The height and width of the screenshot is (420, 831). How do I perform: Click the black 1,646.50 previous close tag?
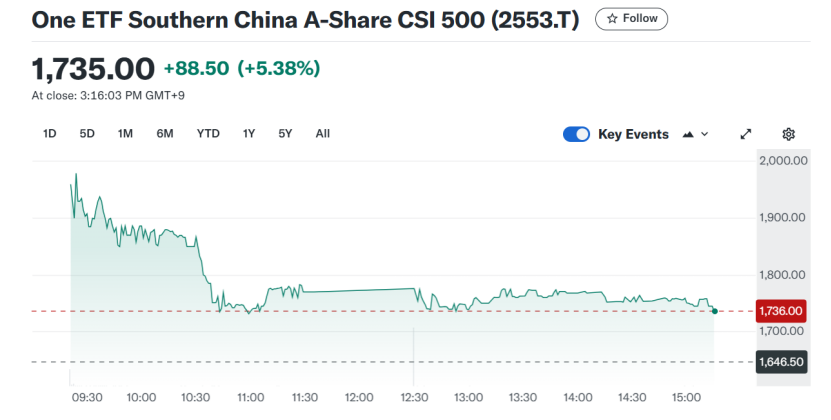click(x=783, y=362)
